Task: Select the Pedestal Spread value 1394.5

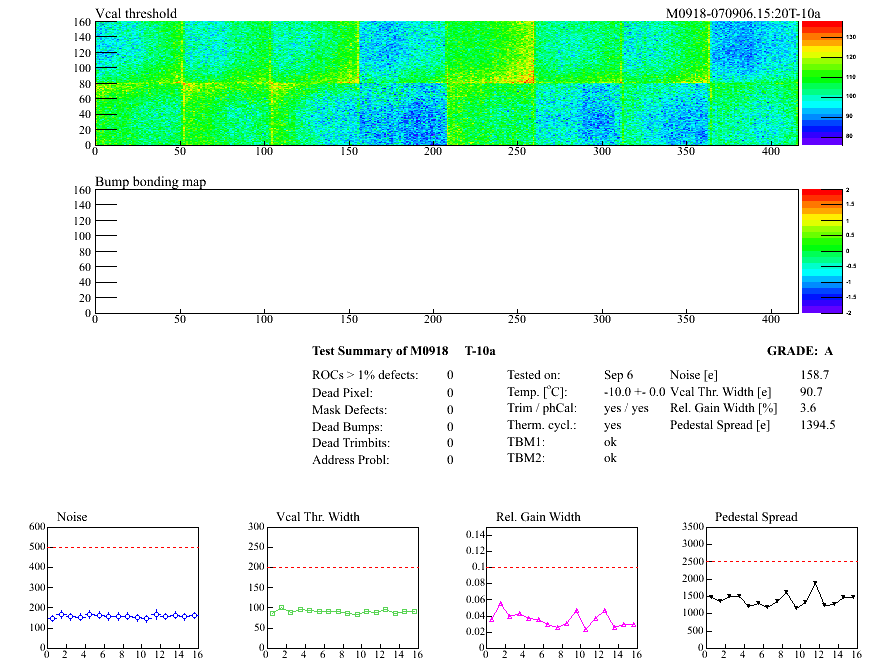Action: pyautogui.click(x=817, y=426)
